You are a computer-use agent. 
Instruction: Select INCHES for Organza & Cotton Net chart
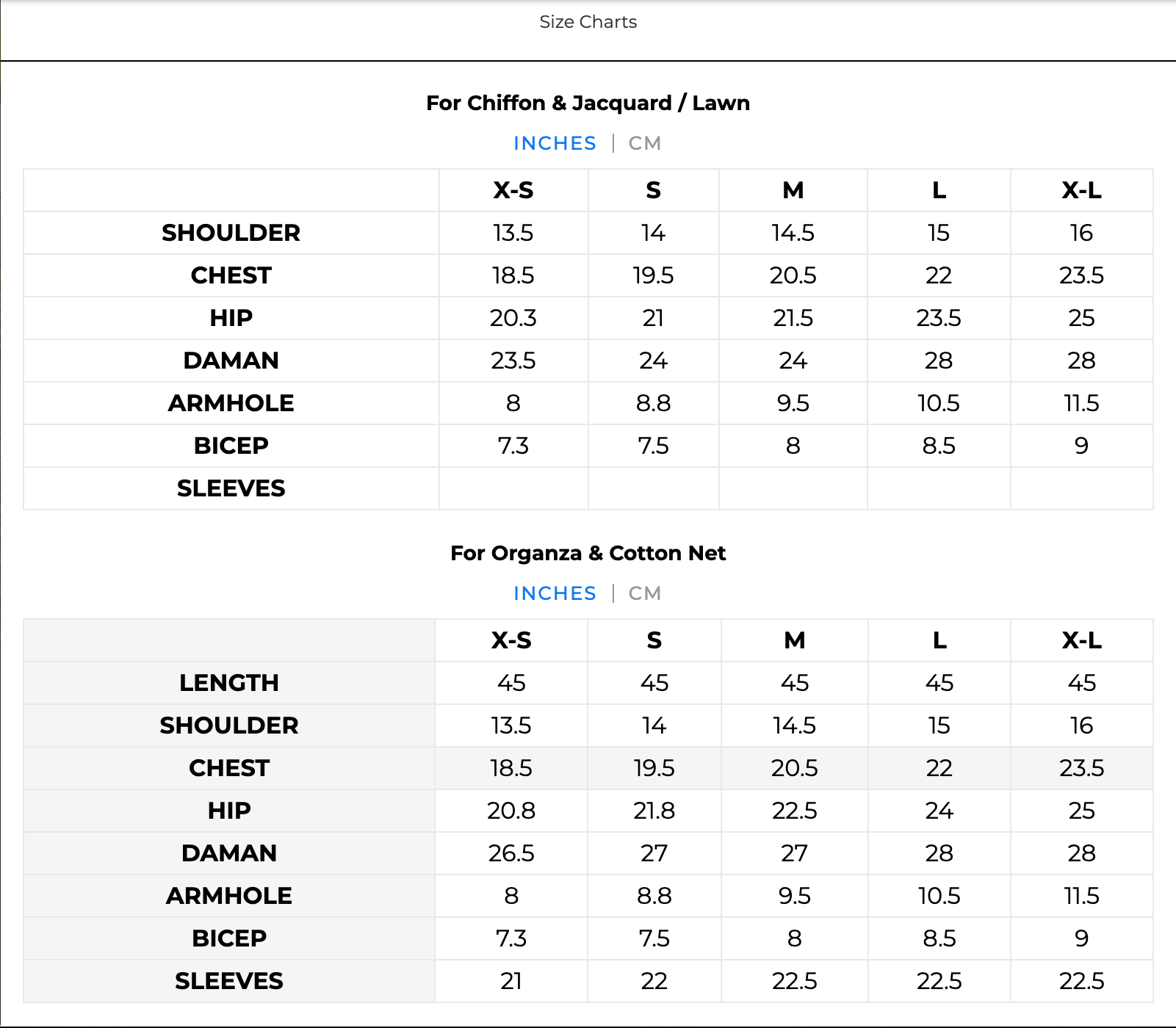coord(555,593)
